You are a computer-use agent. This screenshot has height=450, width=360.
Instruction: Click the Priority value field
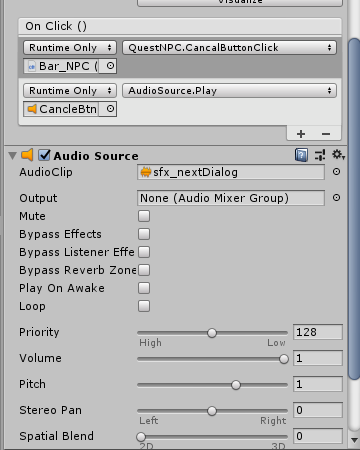pyautogui.click(x=318, y=332)
